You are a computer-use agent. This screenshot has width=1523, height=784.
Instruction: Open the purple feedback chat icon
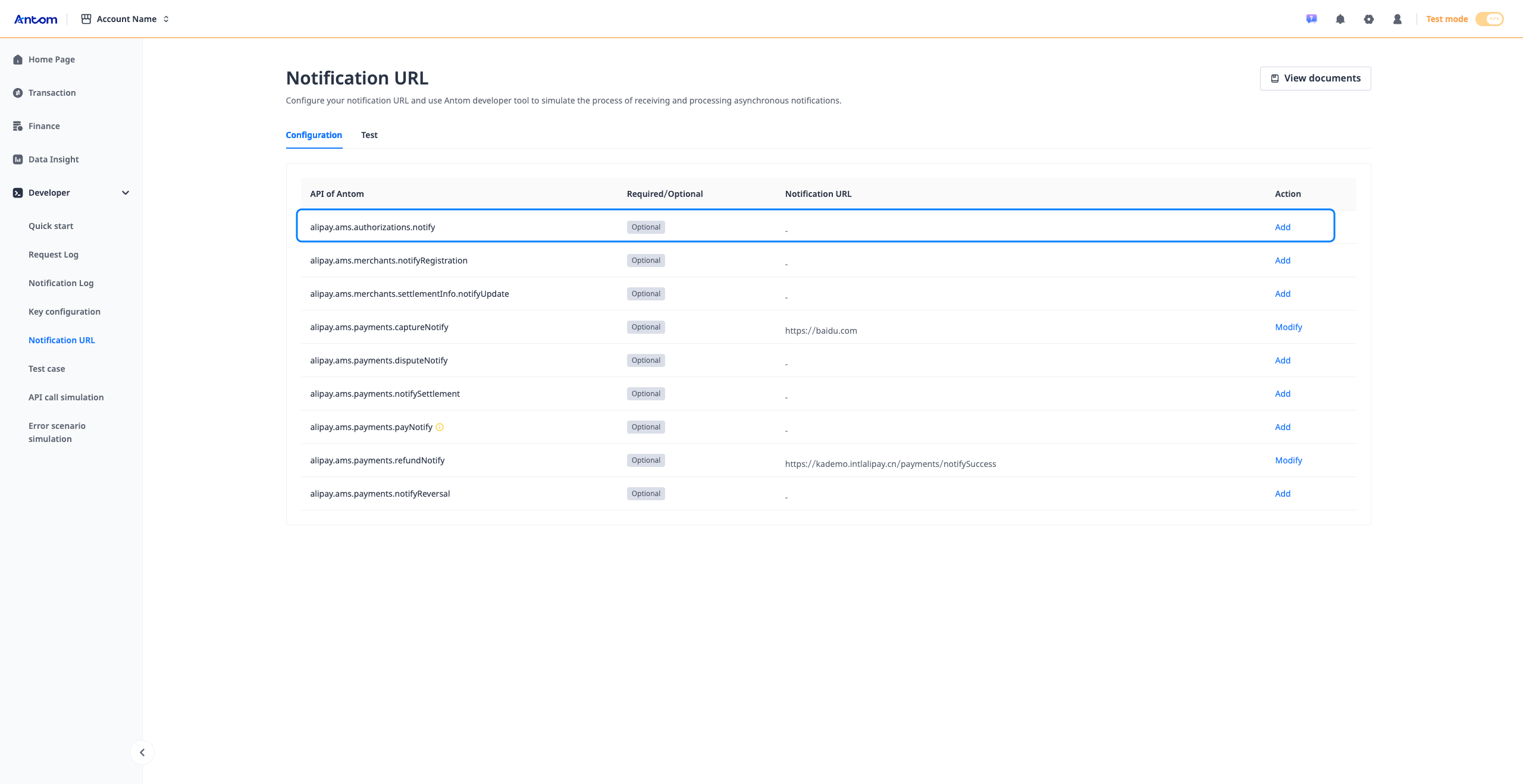click(x=1311, y=19)
